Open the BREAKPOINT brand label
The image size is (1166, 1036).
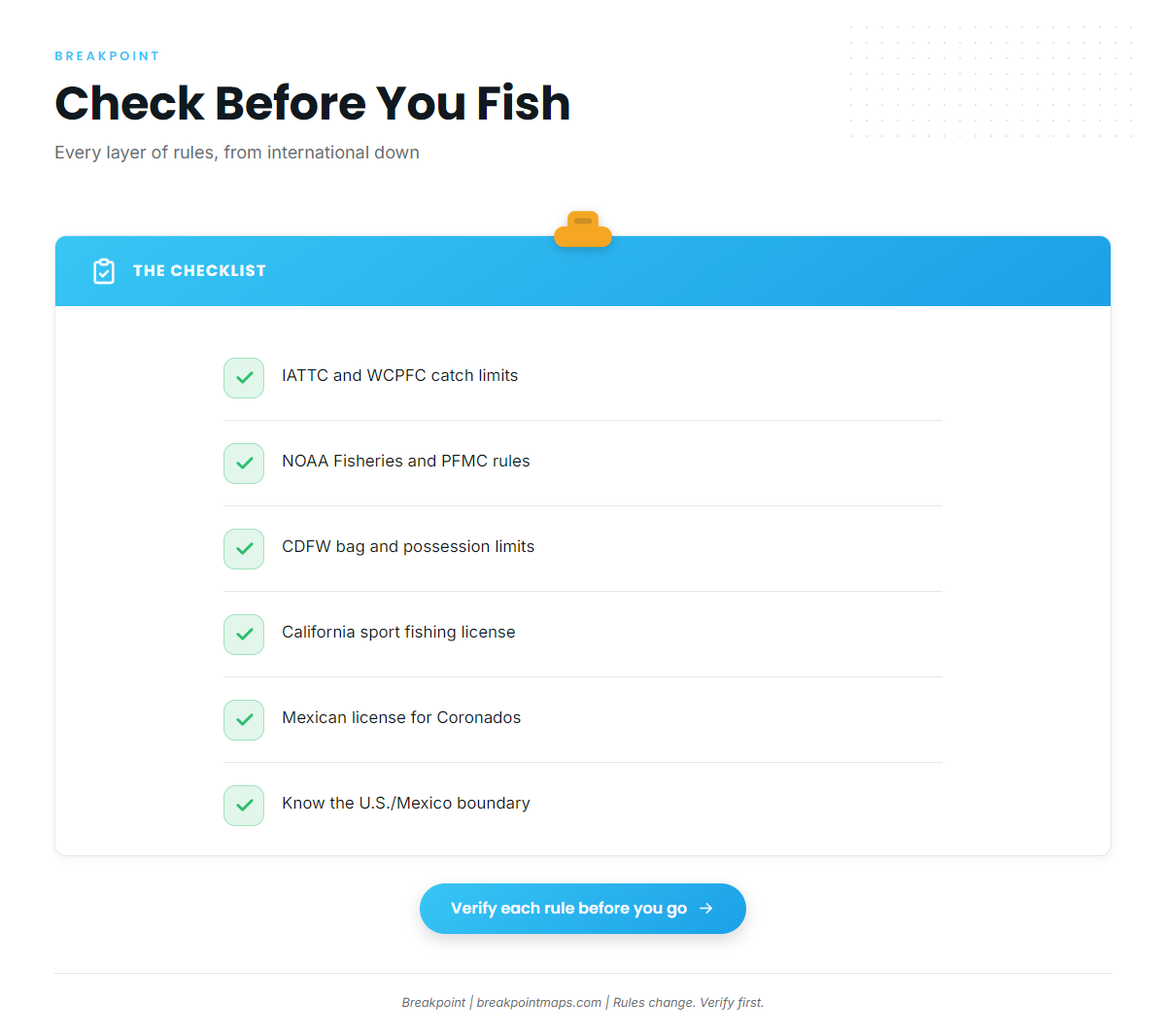click(107, 56)
